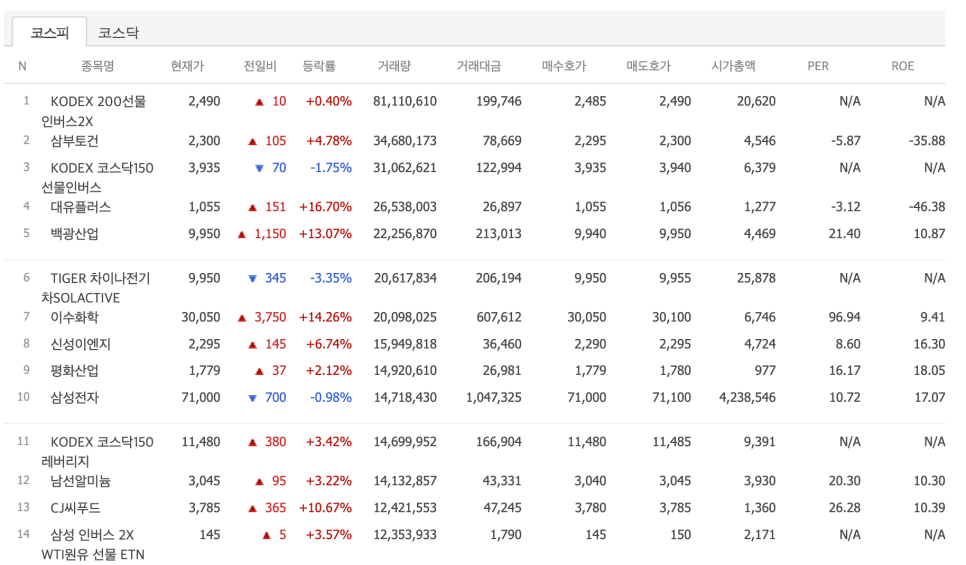
Task: Click the 거래량 column header
Action: coord(394,66)
